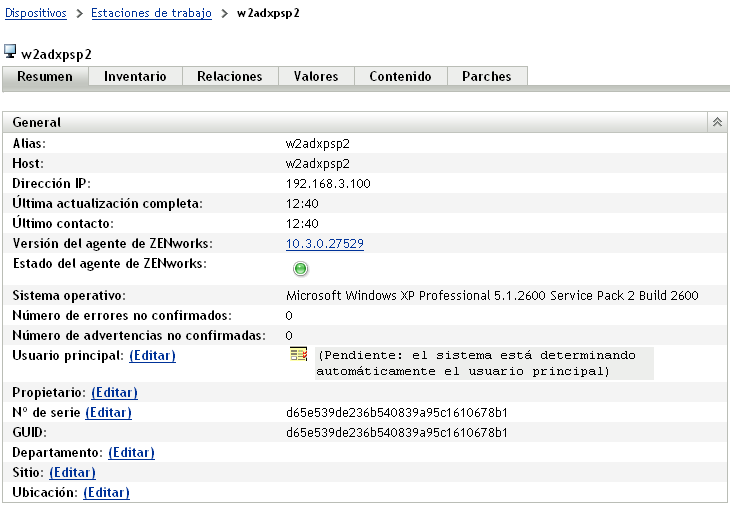Viewport: 730px width, 506px height.
Task: Select the Contenido tab
Action: point(400,76)
